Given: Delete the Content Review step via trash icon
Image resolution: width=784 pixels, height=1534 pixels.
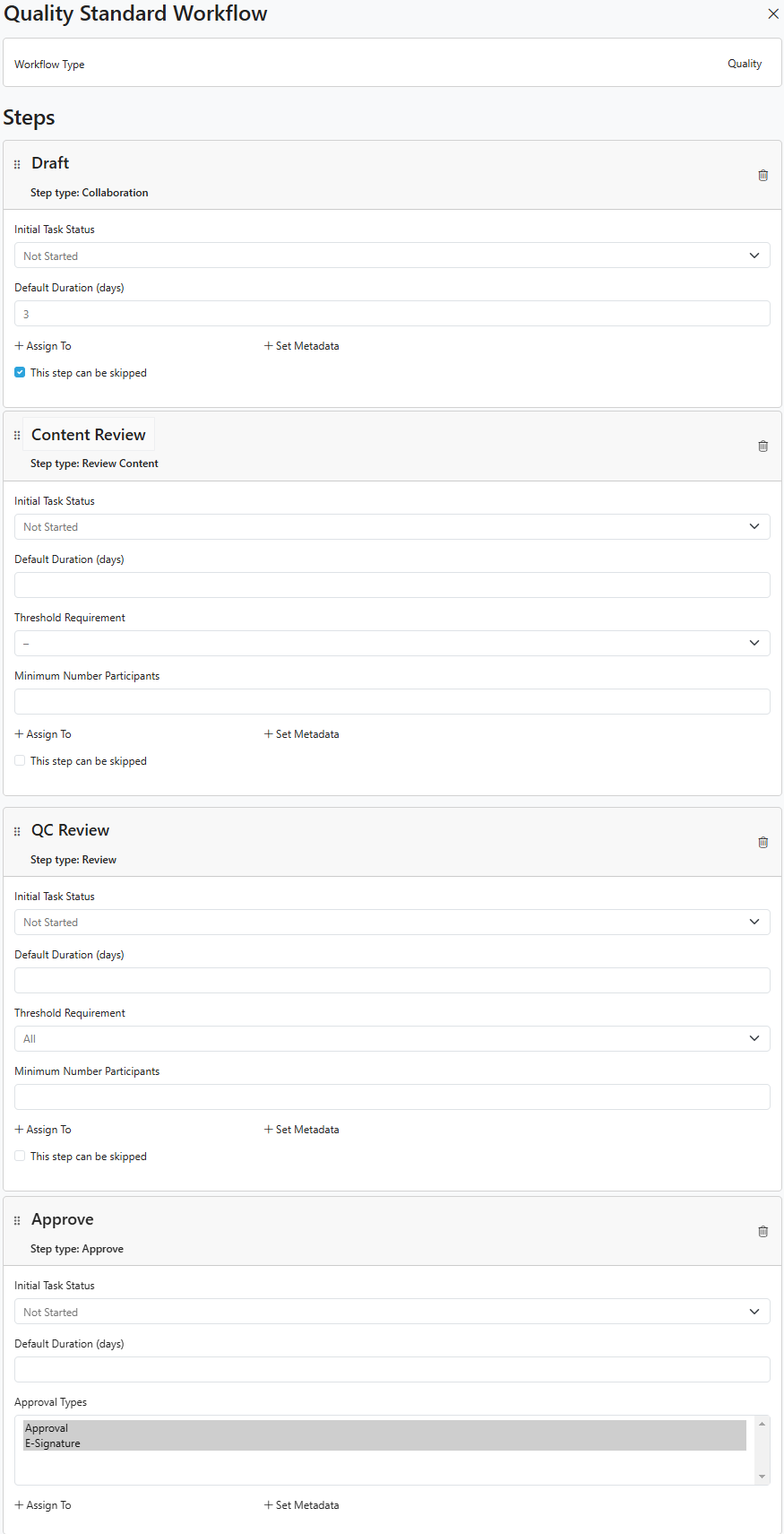Looking at the screenshot, I should point(762,446).
